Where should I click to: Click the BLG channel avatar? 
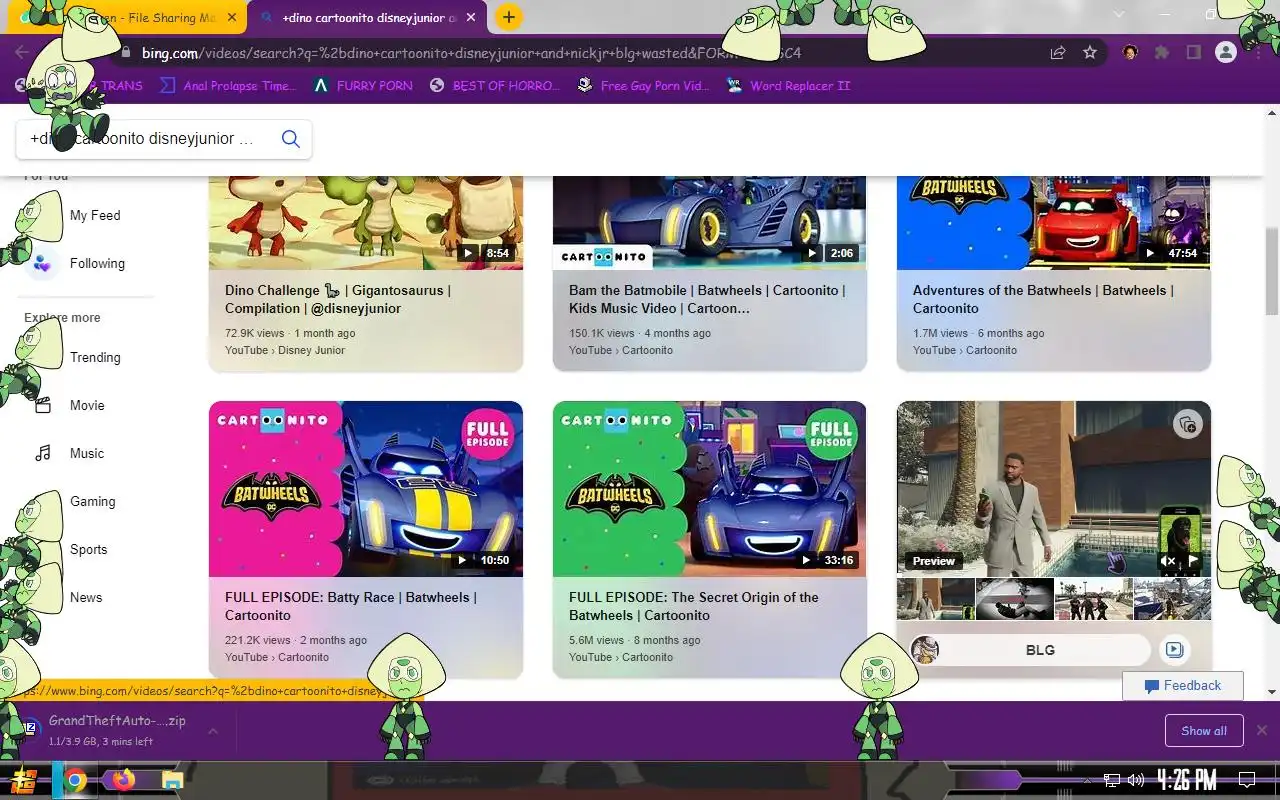pos(925,650)
